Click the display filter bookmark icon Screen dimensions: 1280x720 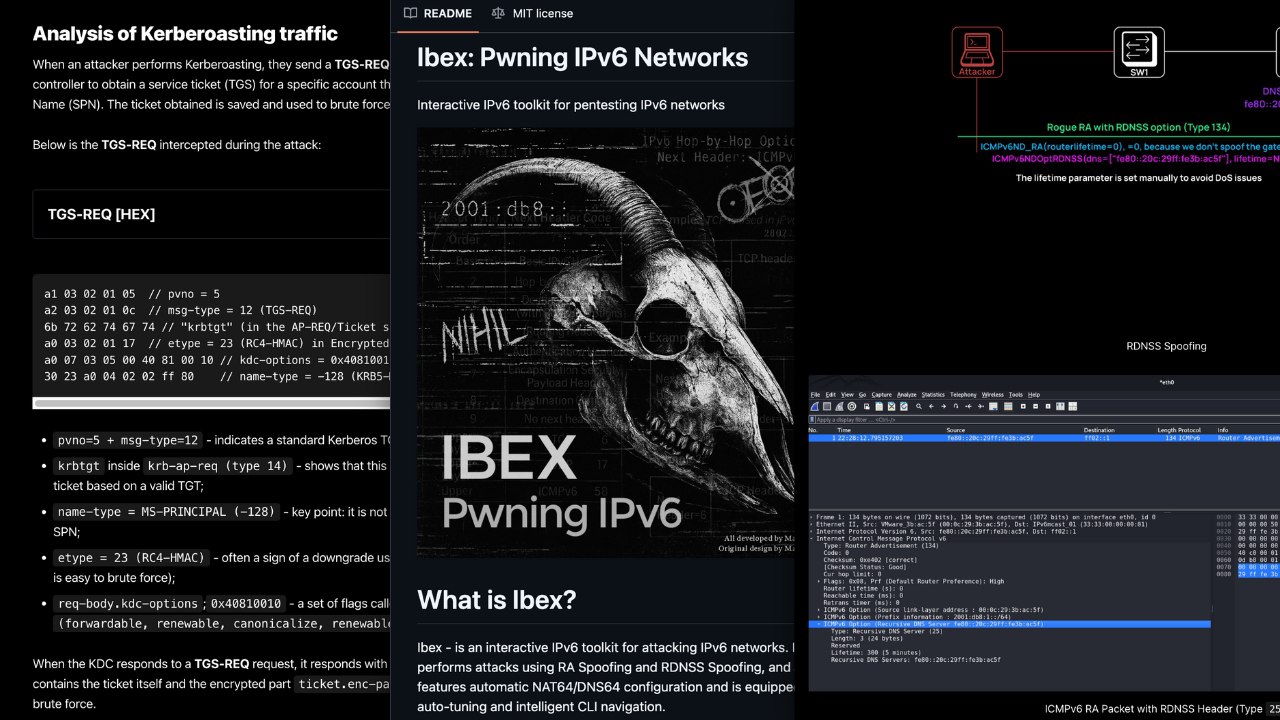click(812, 420)
